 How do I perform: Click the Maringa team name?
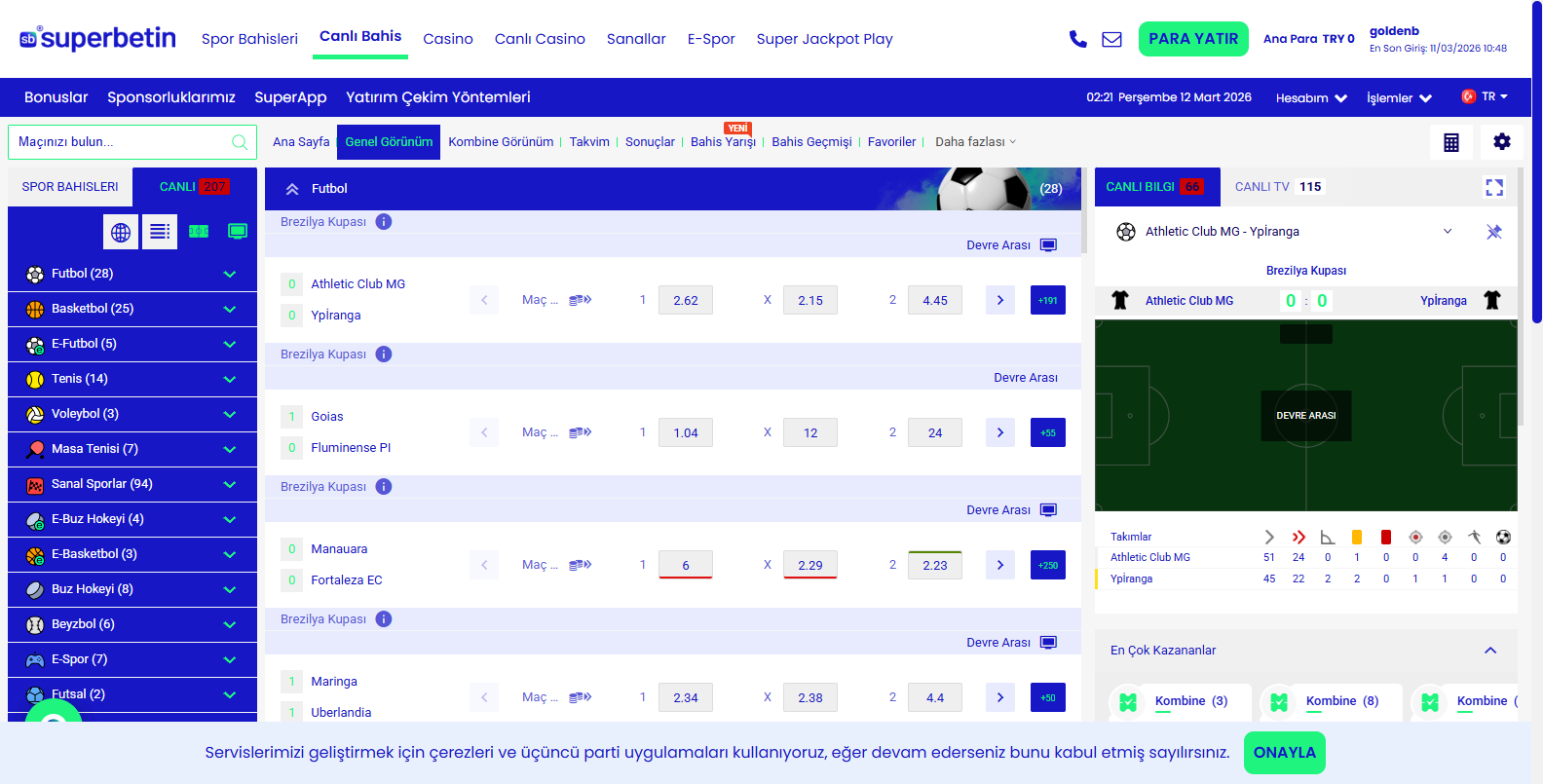coord(334,682)
